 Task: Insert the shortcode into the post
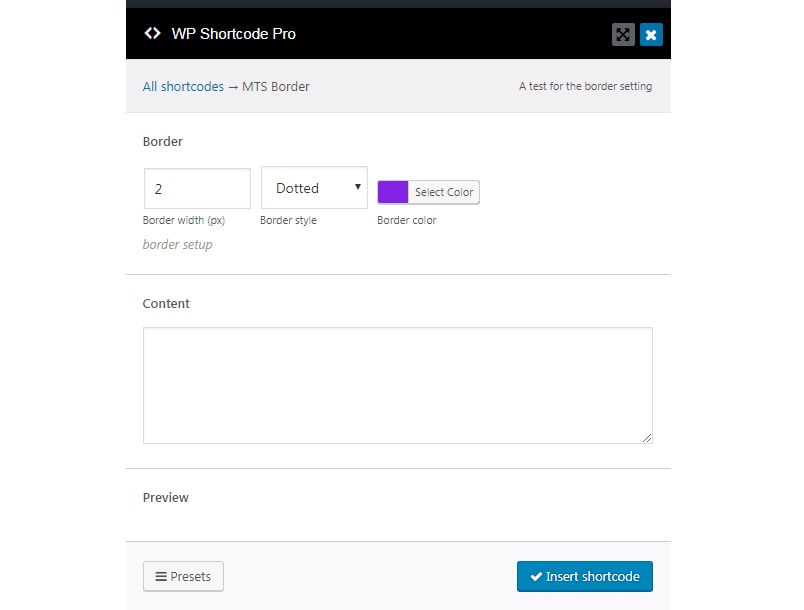[x=584, y=577]
